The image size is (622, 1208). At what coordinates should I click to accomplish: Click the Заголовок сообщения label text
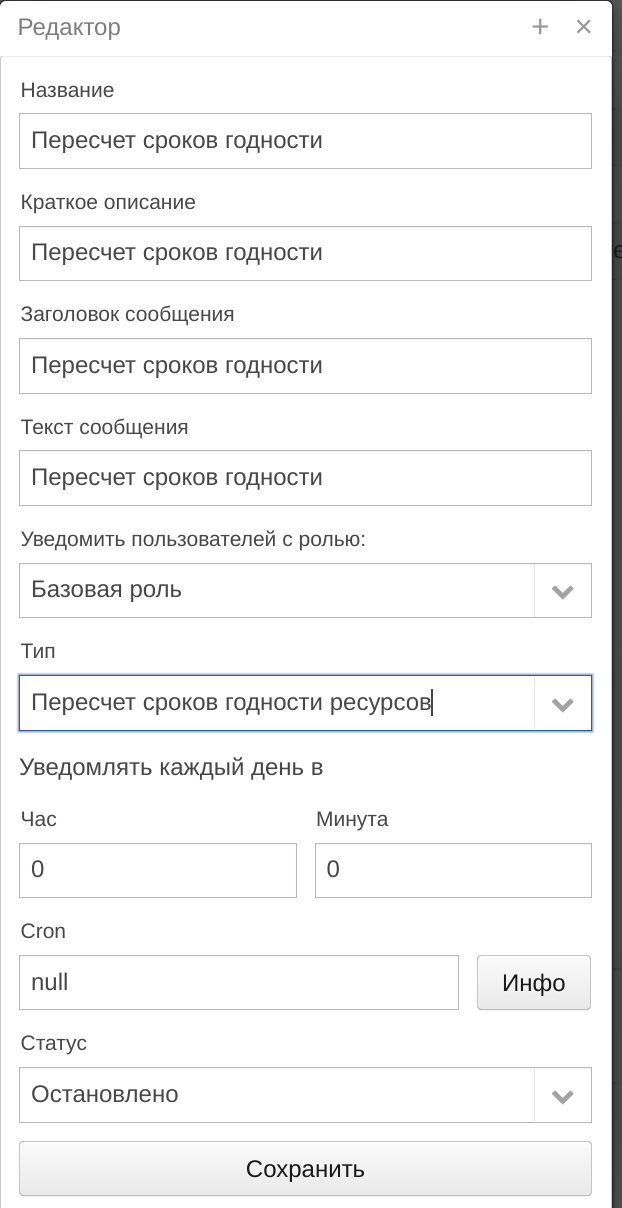pos(127,314)
